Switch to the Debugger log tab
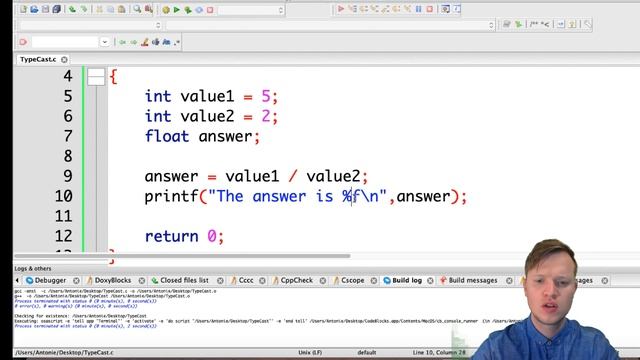The height and width of the screenshot is (360, 640). pyautogui.click(x=50, y=280)
